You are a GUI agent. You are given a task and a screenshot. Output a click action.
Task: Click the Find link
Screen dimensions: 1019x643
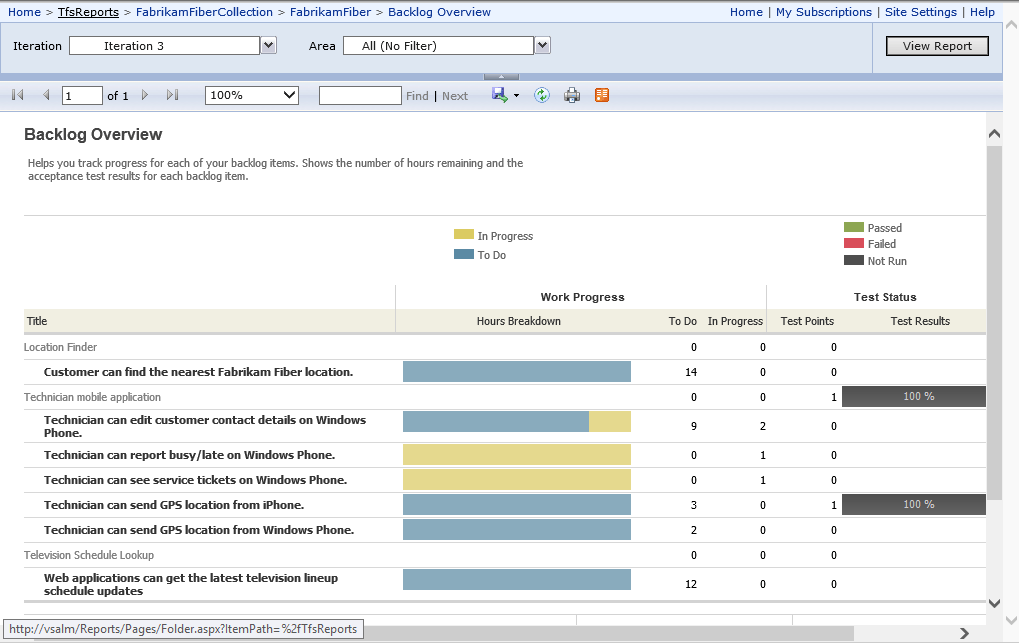point(417,96)
